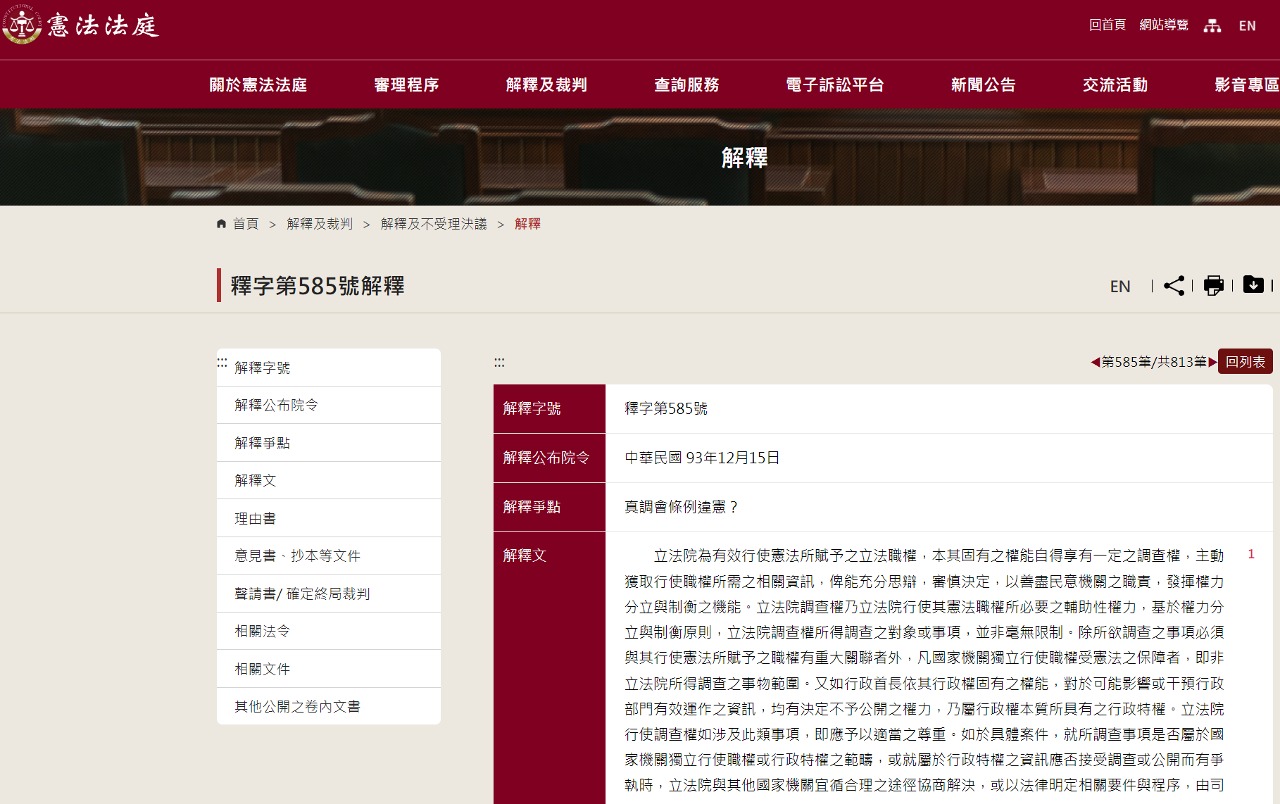1280x804 pixels.
Task: Open 查詢服務 menu
Action: 686,85
